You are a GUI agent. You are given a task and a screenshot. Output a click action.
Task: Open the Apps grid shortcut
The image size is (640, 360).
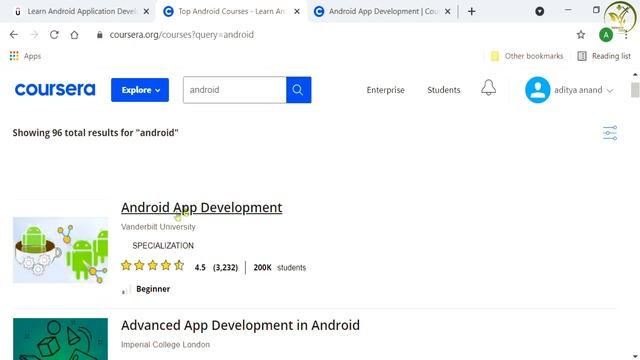(x=25, y=56)
